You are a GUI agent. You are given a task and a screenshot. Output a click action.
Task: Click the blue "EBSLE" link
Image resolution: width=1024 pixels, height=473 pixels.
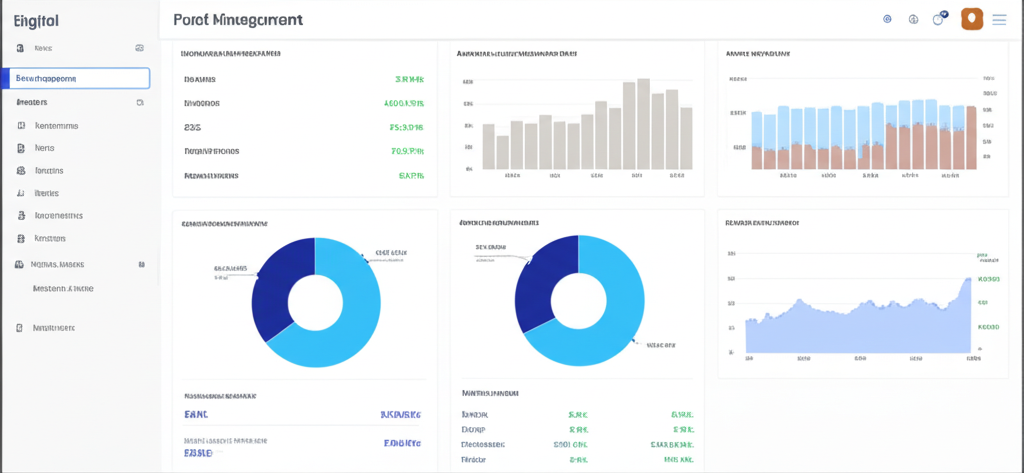[198, 452]
